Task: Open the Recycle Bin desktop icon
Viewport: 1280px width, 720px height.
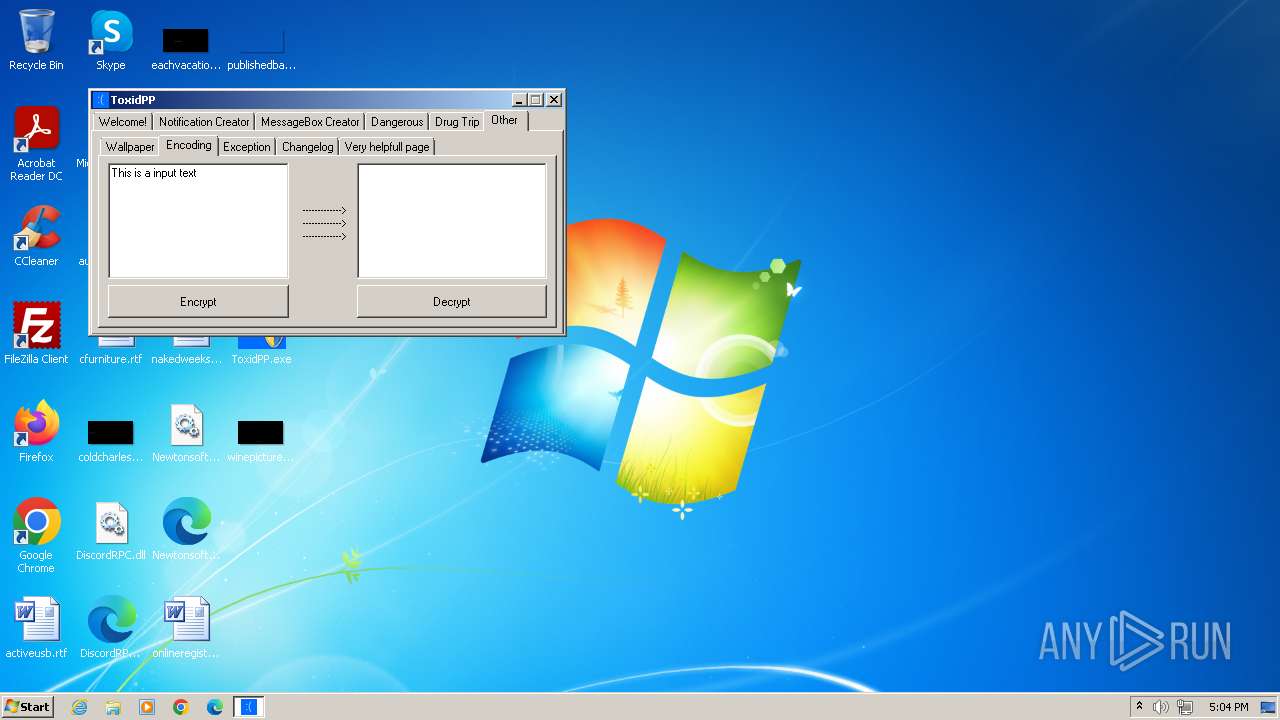Action: pyautogui.click(x=36, y=40)
